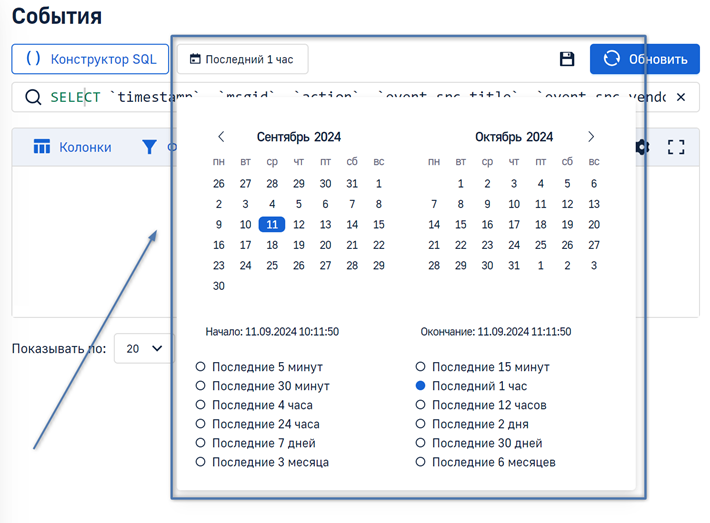Click the magnifier search icon
Image resolution: width=710 pixels, height=523 pixels.
click(32, 97)
